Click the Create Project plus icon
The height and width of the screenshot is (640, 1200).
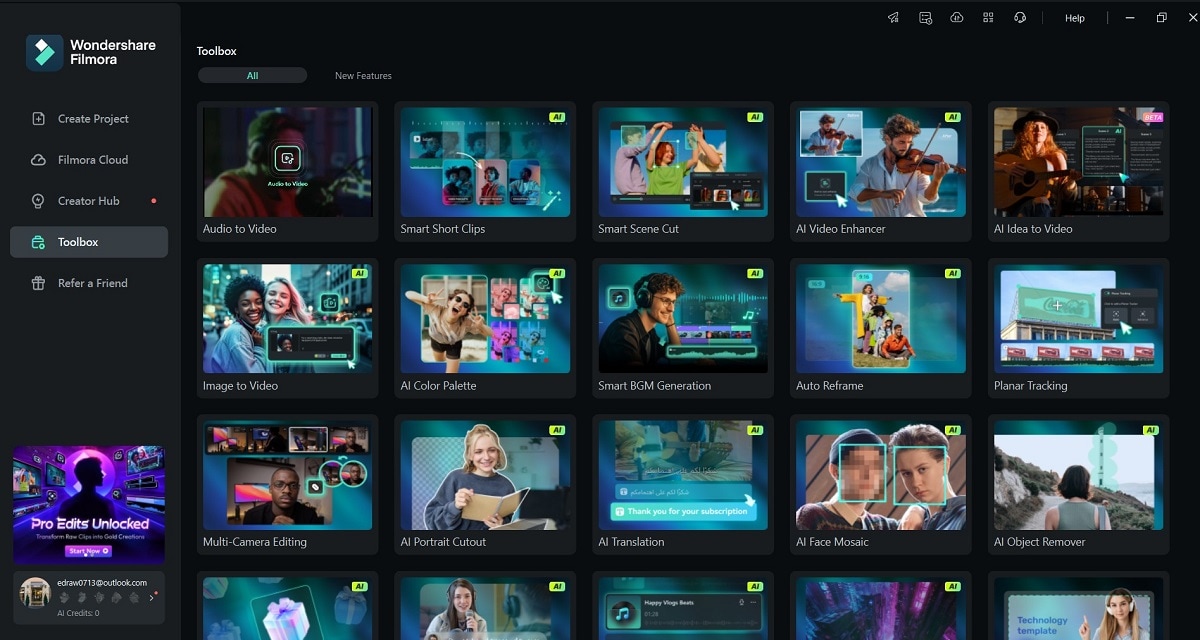[x=38, y=119]
